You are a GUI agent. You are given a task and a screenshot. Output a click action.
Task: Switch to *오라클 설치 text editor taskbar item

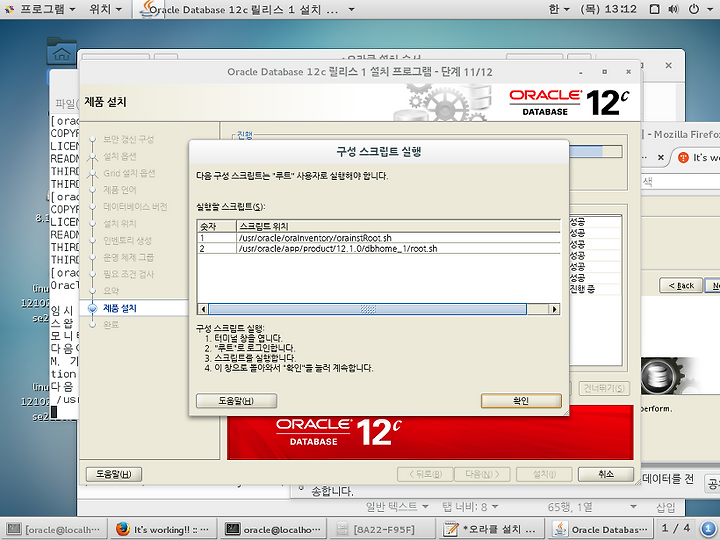(x=490, y=529)
